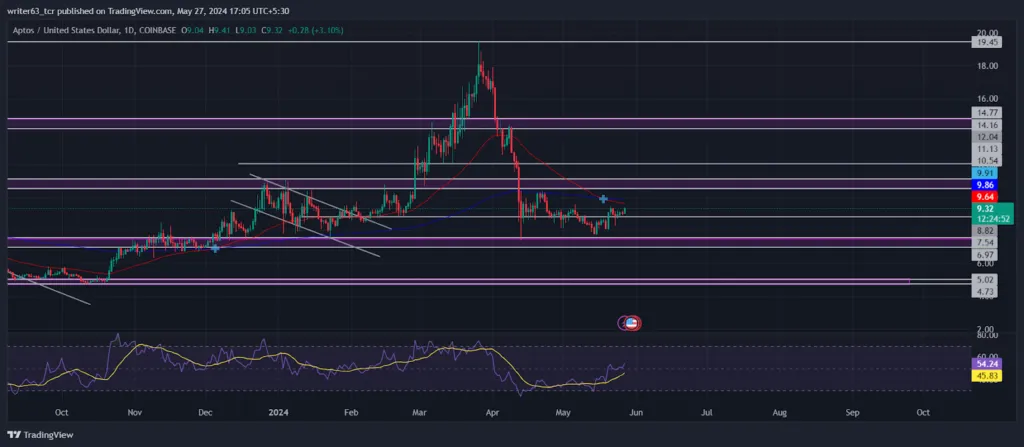Select the 6.97 price level label
1024x447 pixels.
tap(984, 254)
